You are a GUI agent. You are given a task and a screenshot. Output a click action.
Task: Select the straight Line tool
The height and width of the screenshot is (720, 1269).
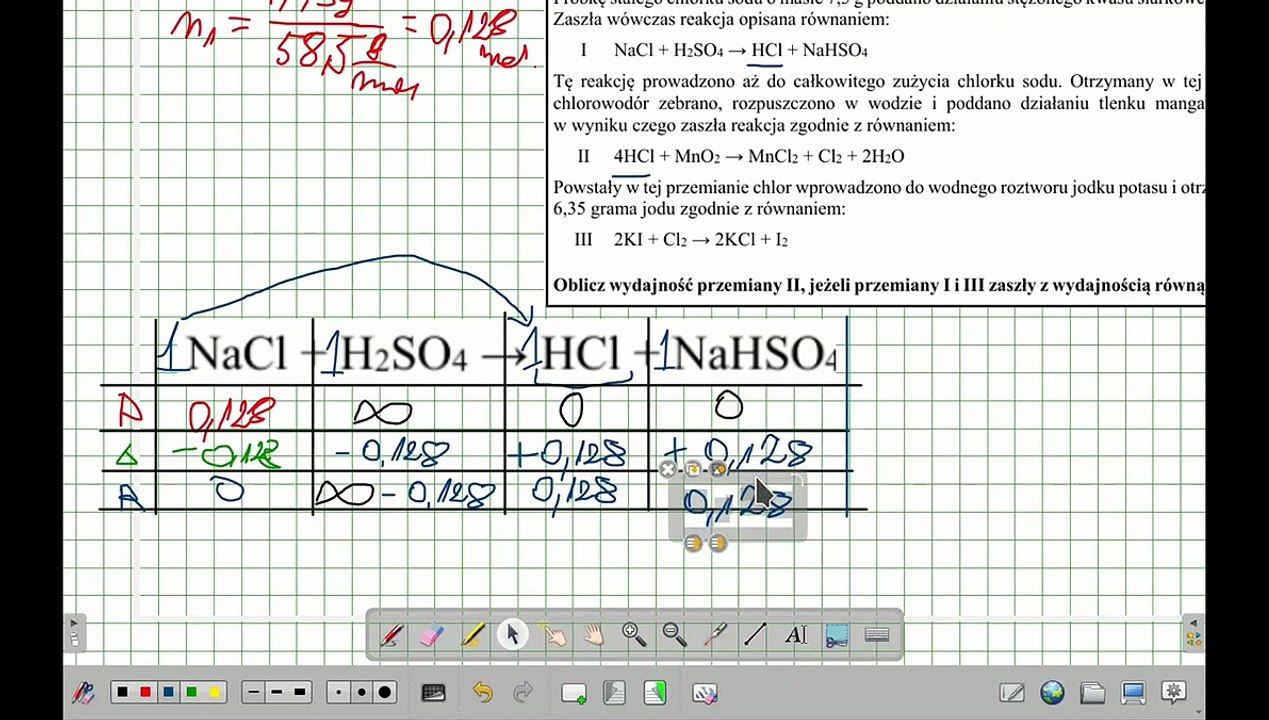tap(756, 635)
